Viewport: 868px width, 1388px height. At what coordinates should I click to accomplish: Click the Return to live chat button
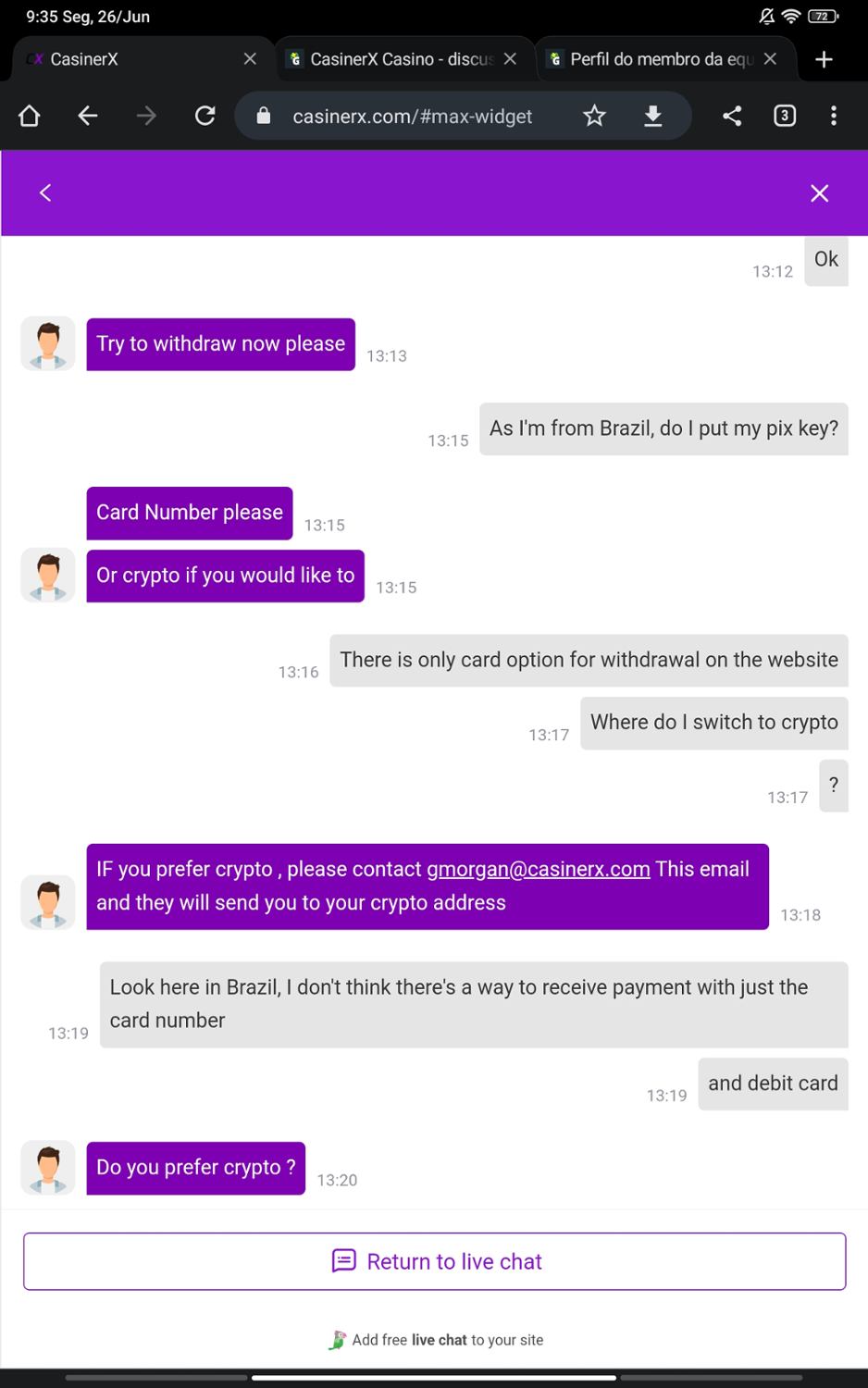pos(435,1261)
